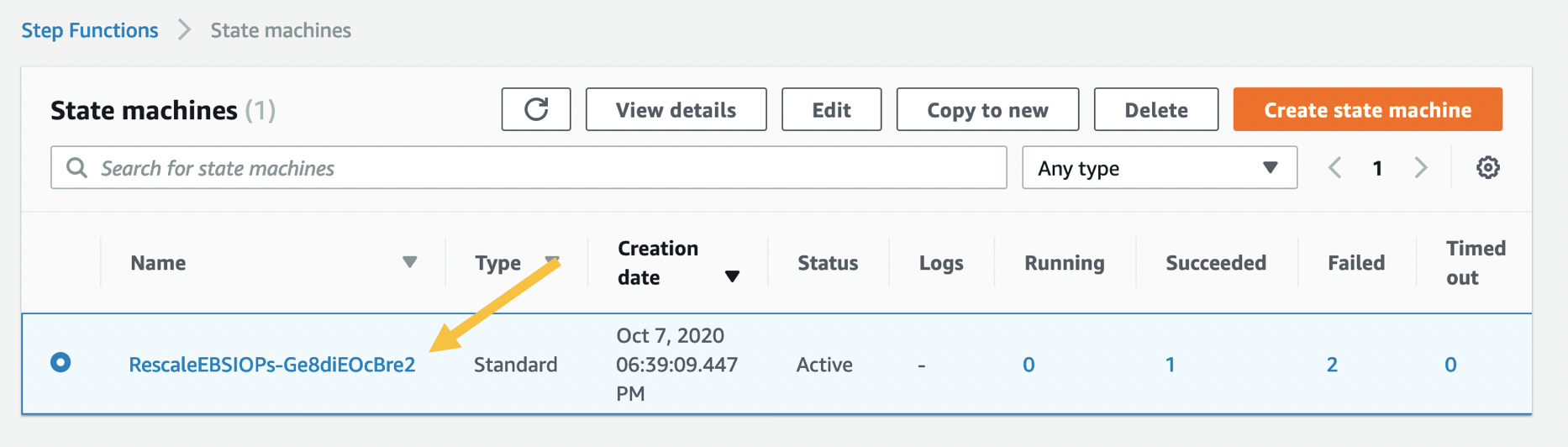Sort by Name column arrow

tap(409, 262)
